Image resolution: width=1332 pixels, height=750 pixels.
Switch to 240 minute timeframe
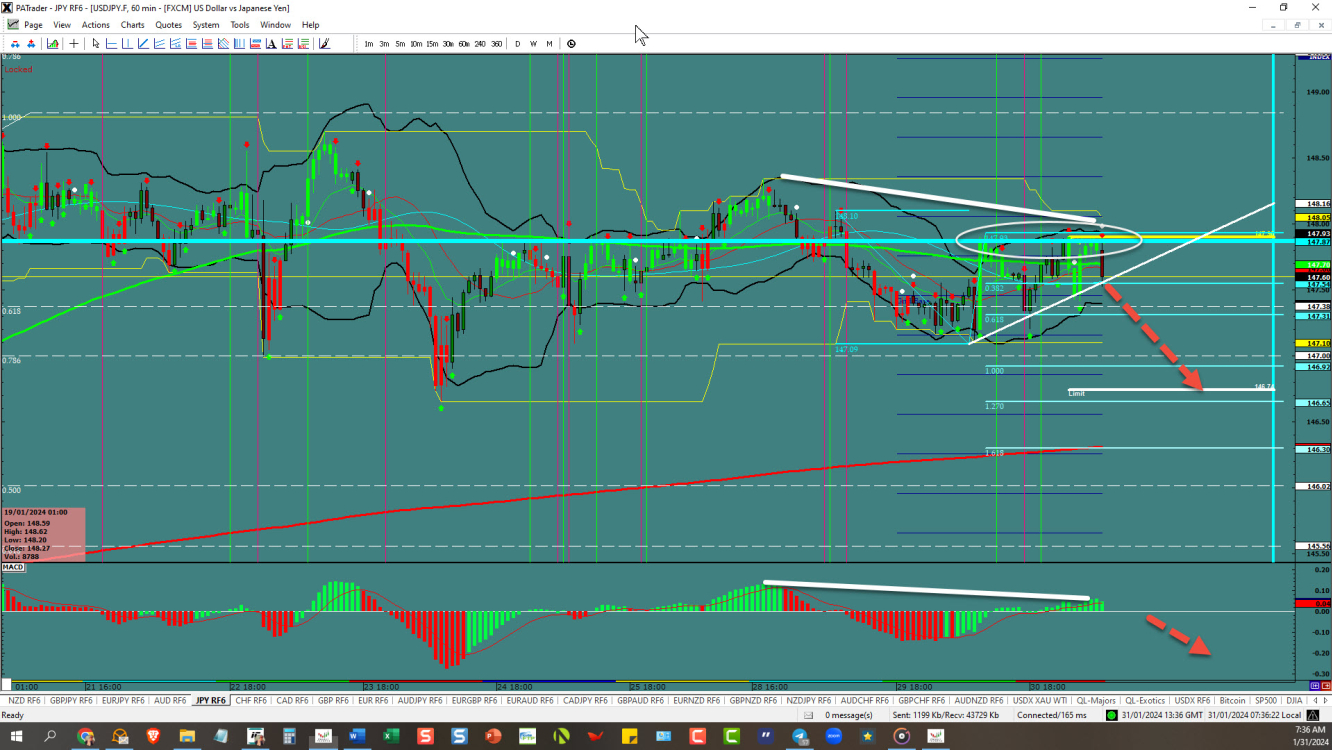point(480,43)
